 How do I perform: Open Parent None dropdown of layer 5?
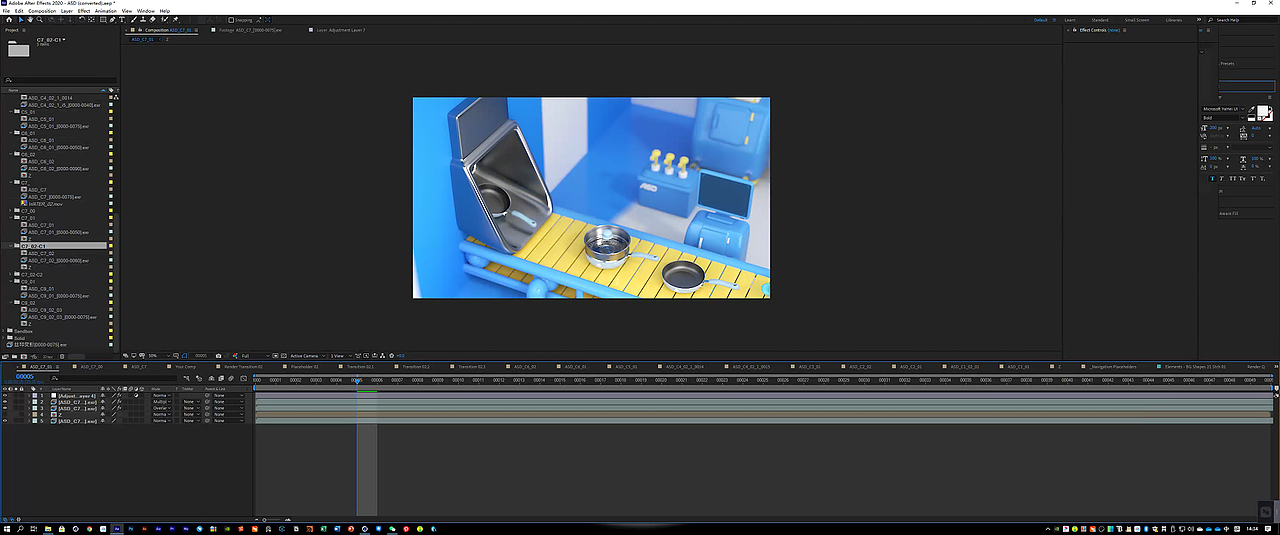point(228,421)
